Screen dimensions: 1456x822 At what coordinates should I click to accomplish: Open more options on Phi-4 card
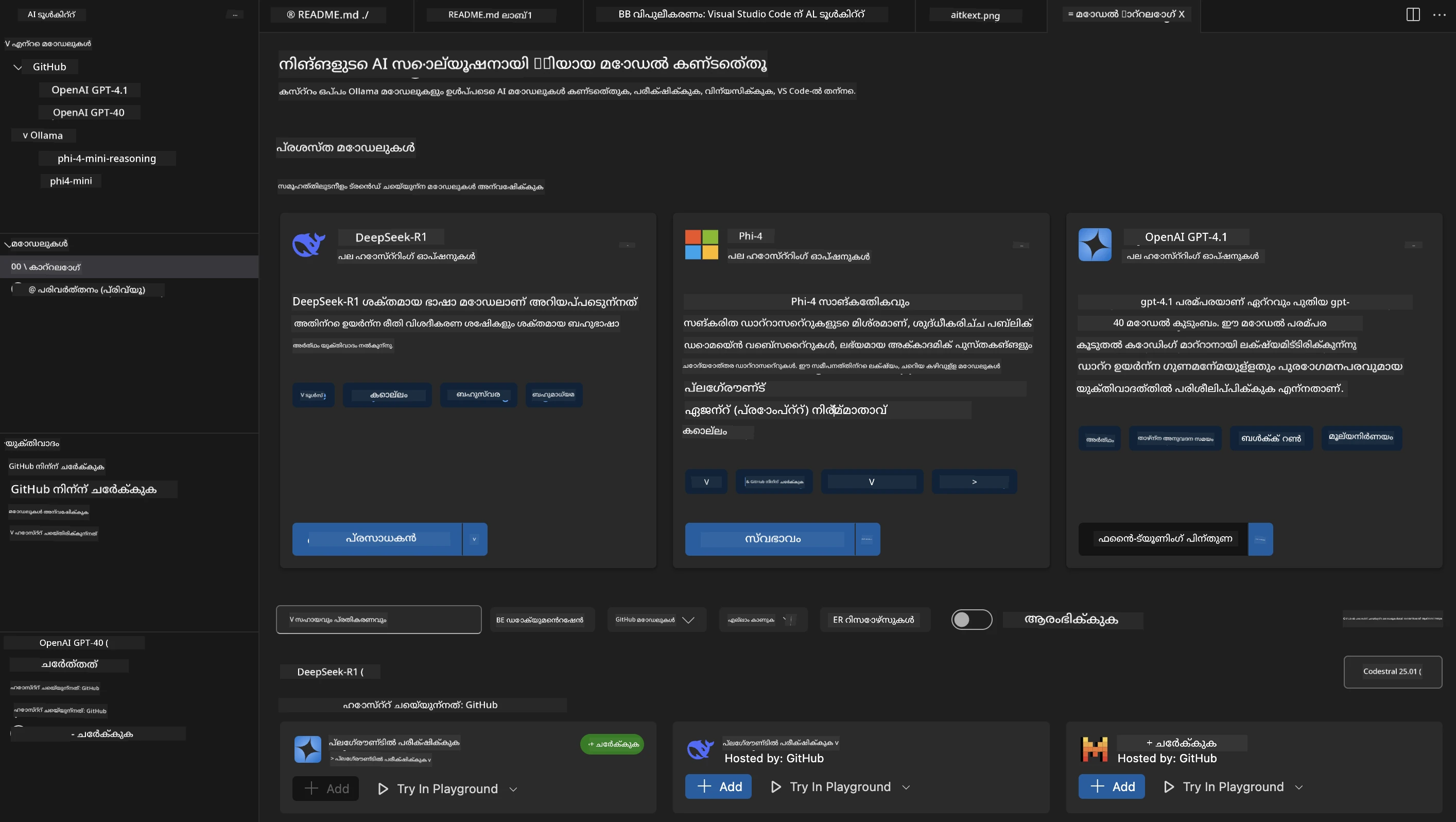(x=1021, y=245)
